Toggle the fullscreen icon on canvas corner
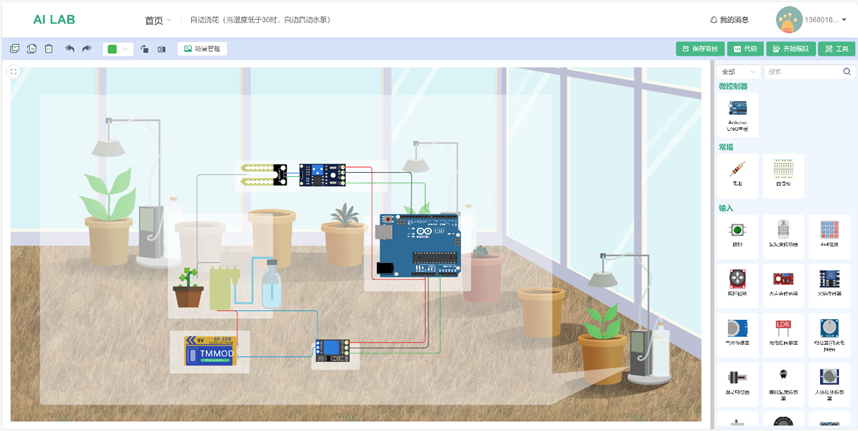 [14, 72]
